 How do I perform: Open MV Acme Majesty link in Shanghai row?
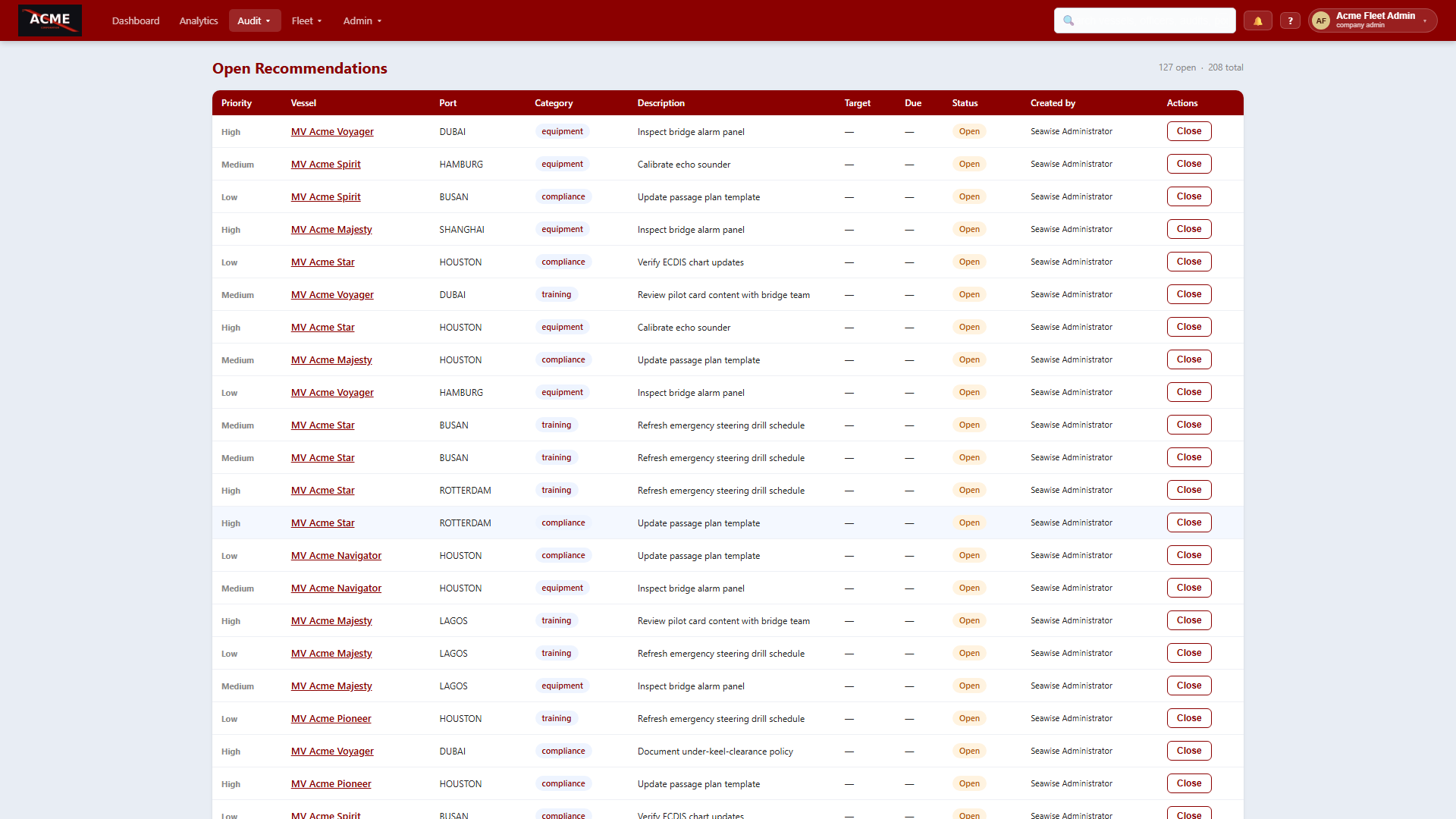331,230
